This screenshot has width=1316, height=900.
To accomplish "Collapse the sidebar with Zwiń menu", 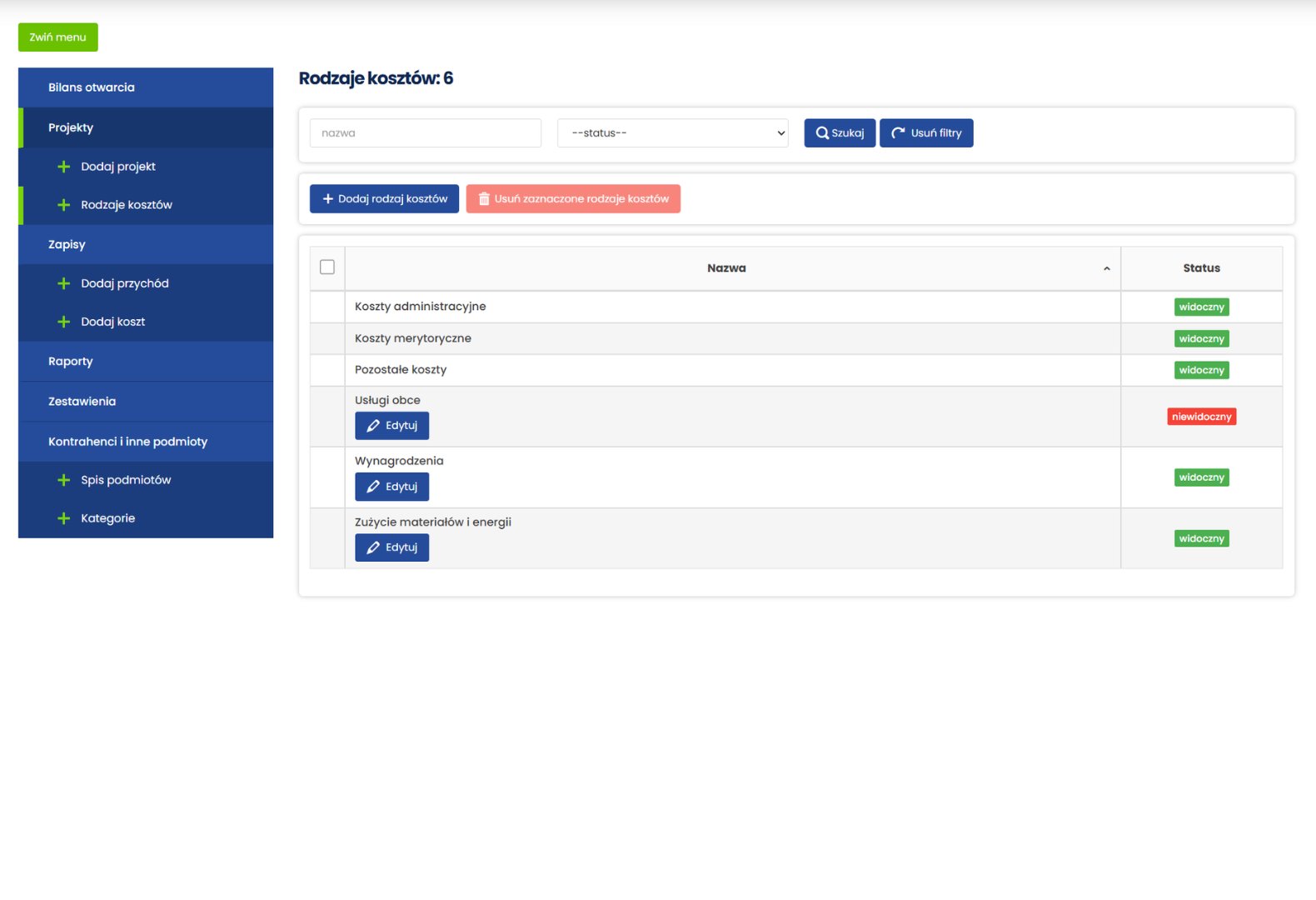I will coord(57,37).
